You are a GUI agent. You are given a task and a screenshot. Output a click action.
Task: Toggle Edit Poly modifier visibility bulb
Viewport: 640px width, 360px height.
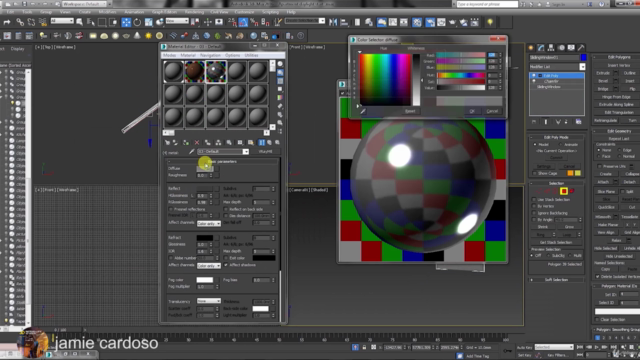[533, 76]
